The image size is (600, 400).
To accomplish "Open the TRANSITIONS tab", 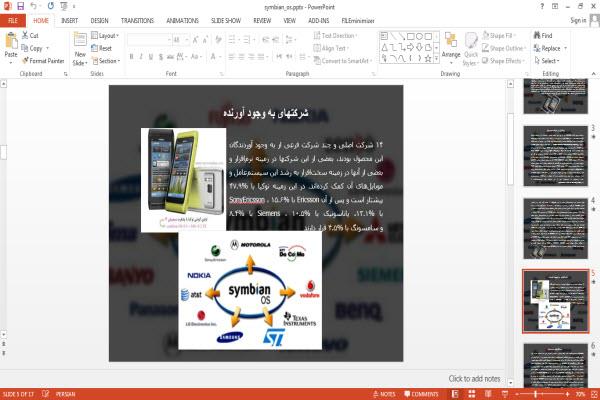I will [x=137, y=21].
